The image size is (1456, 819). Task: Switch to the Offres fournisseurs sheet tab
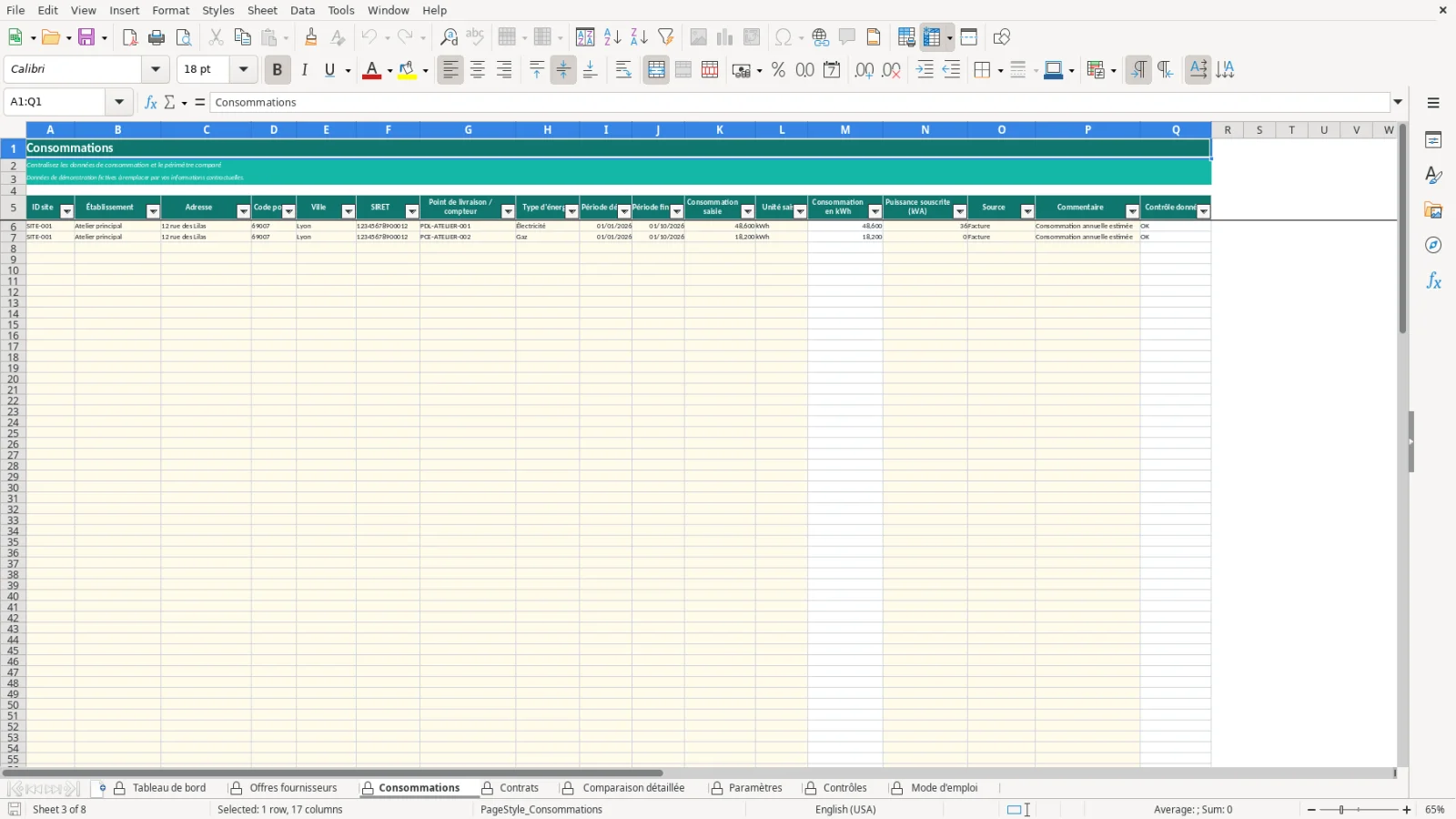coord(293,788)
